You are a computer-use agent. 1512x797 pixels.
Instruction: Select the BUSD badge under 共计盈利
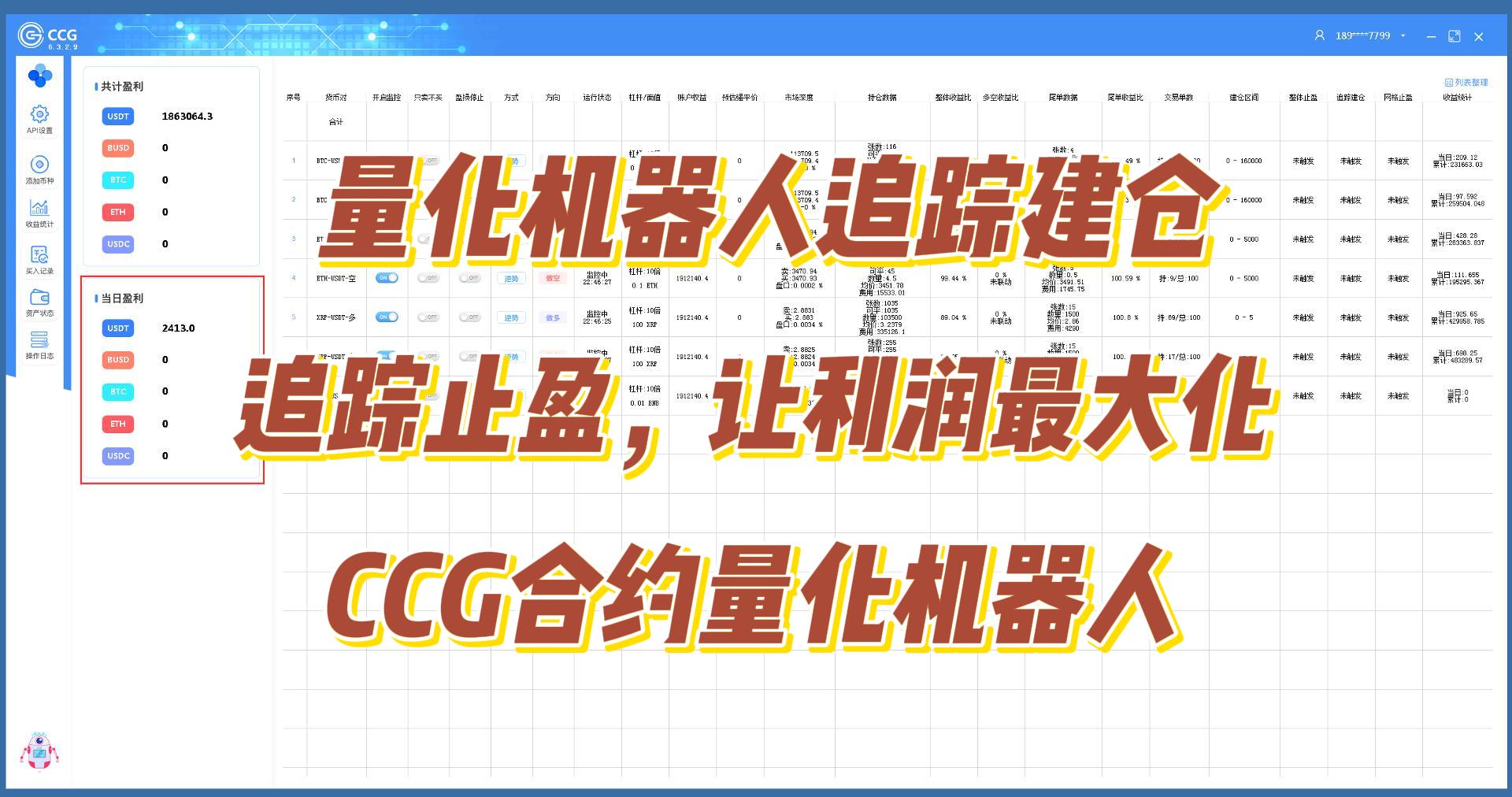pos(118,148)
